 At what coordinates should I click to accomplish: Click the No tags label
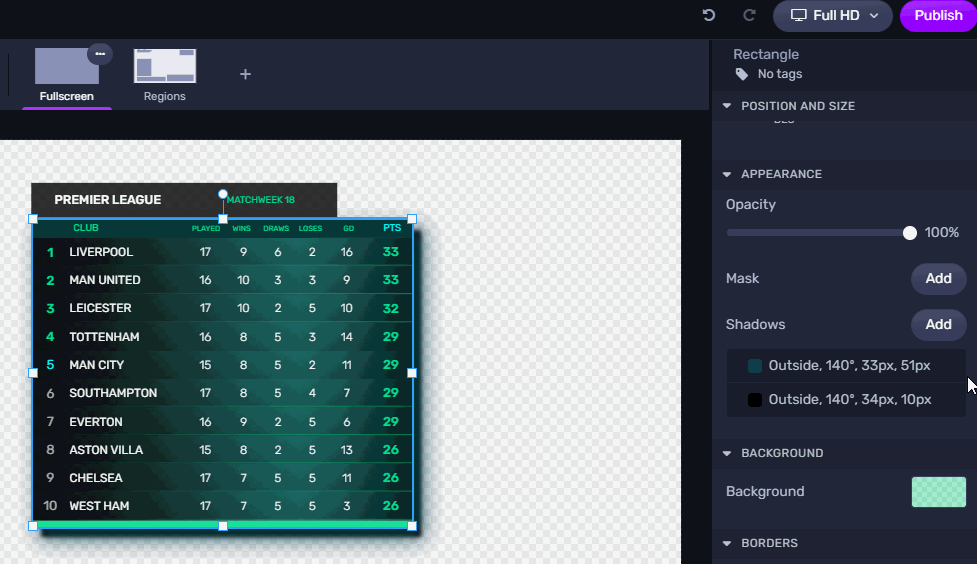coord(779,74)
